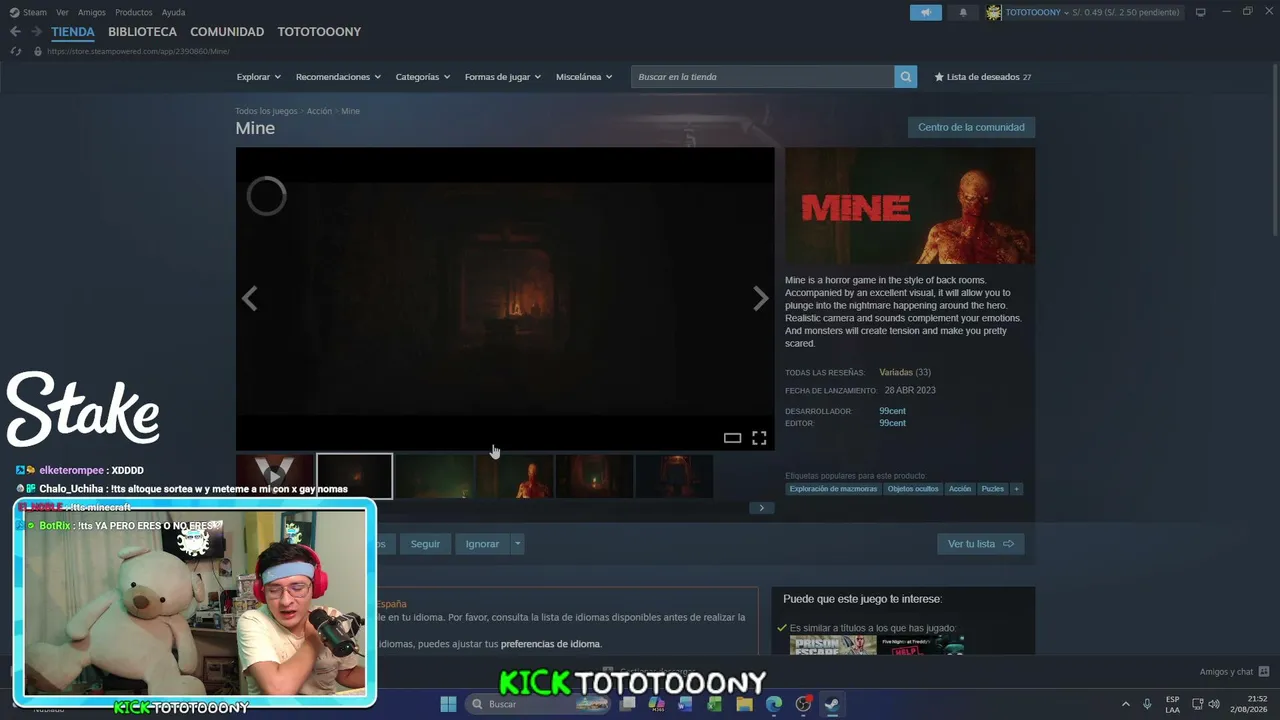Open Amigos y chat panel

pyautogui.click(x=1234, y=672)
